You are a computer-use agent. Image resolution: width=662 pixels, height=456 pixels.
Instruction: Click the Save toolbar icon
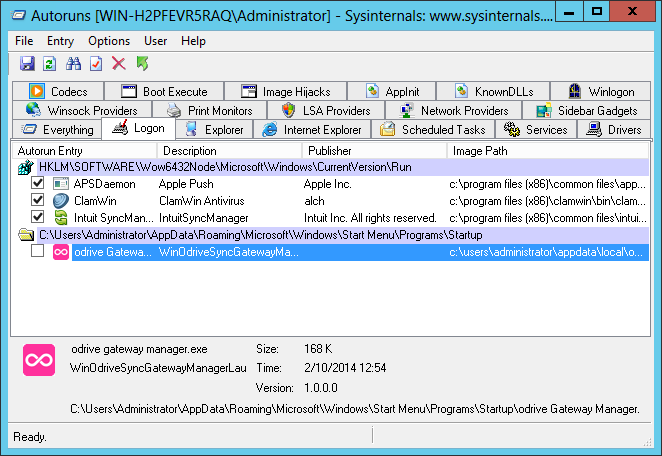point(27,64)
